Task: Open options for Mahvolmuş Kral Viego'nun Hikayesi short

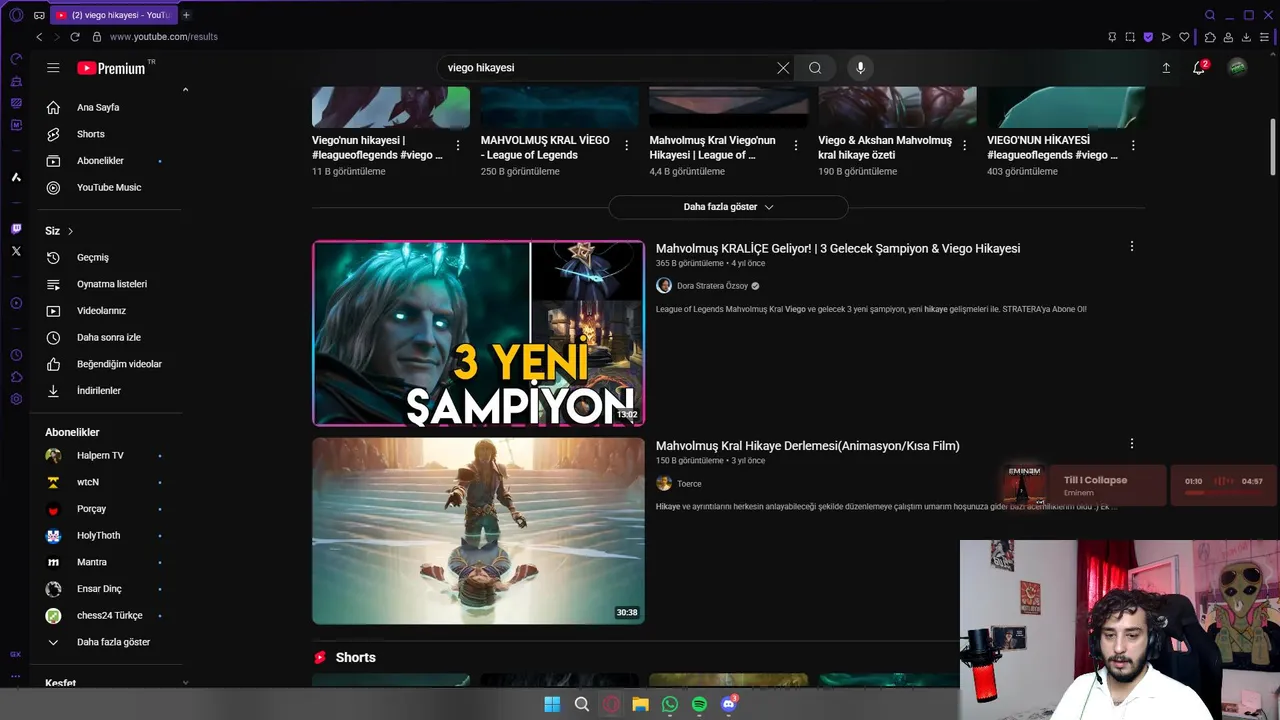Action: point(796,146)
